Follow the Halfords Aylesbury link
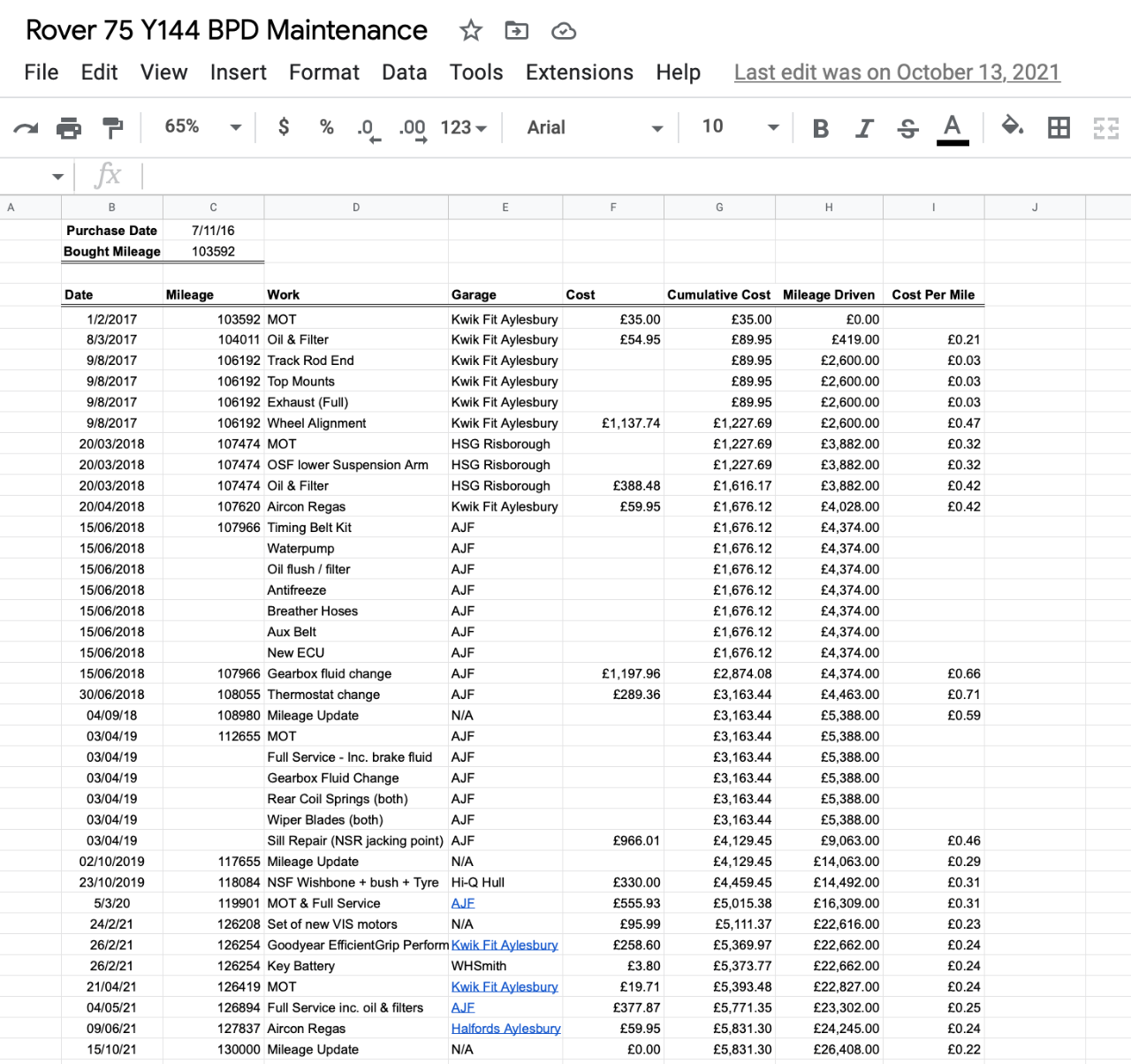Screen dimensions: 1131x1064 505,1029
